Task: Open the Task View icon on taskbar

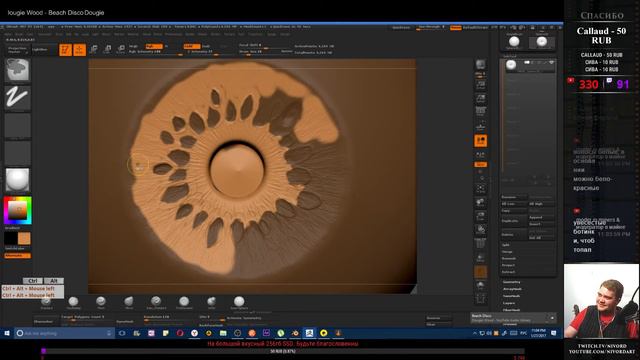Action: point(122,333)
